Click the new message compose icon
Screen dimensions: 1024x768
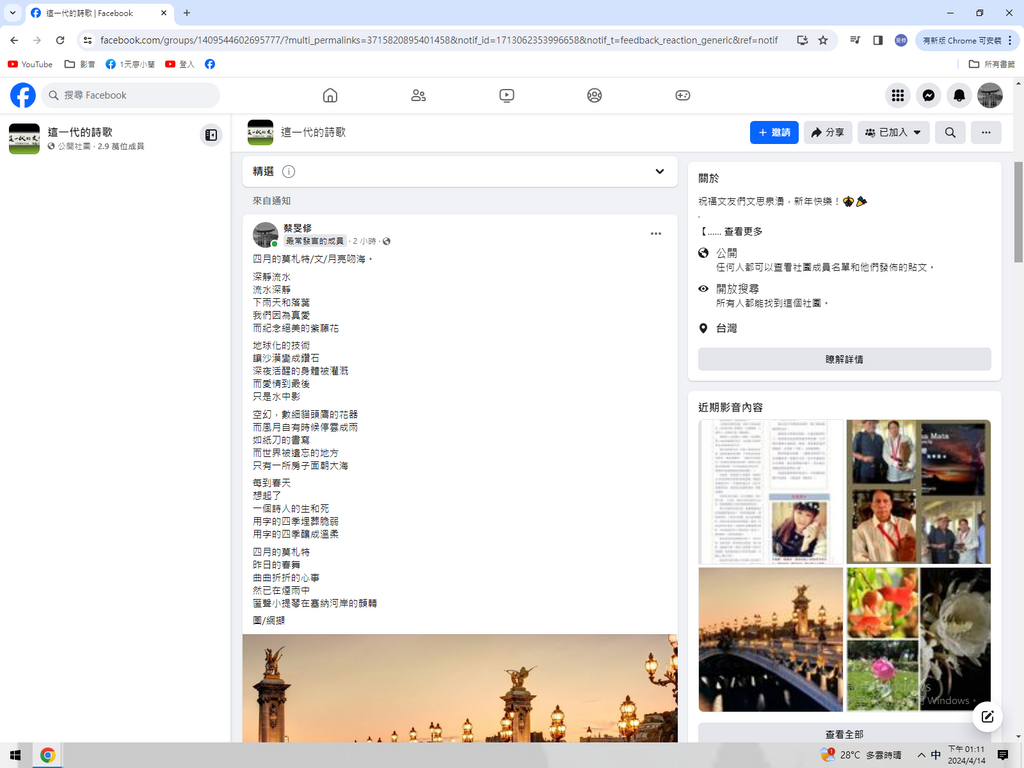click(987, 716)
